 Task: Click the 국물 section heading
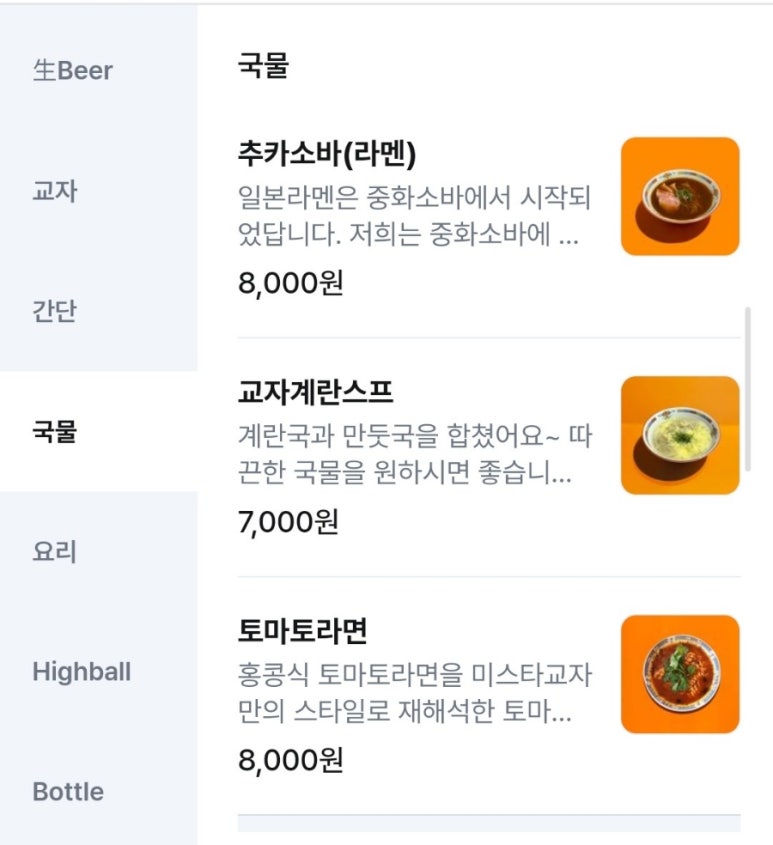point(263,66)
